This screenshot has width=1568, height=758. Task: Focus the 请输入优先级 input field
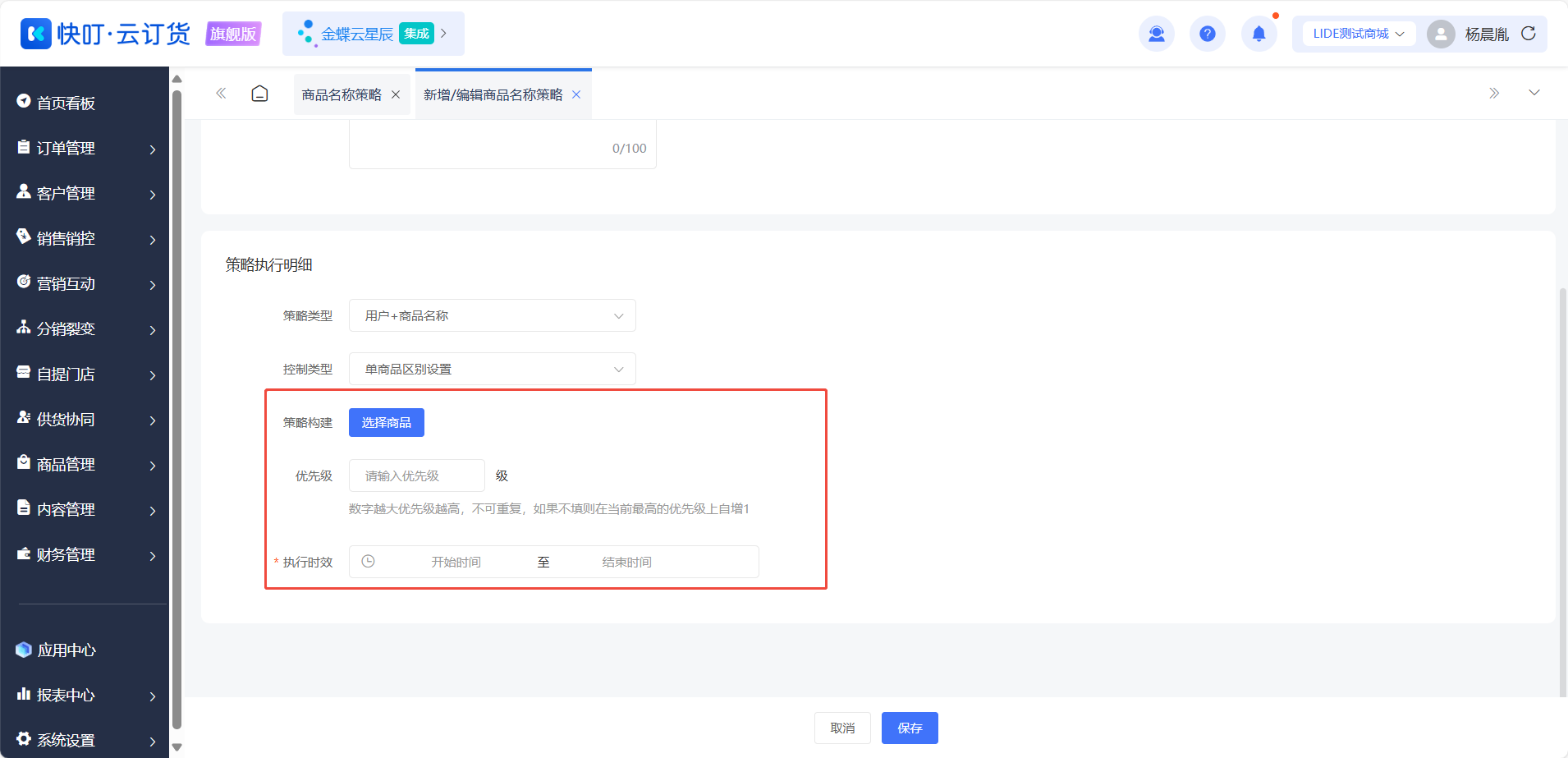tap(417, 475)
